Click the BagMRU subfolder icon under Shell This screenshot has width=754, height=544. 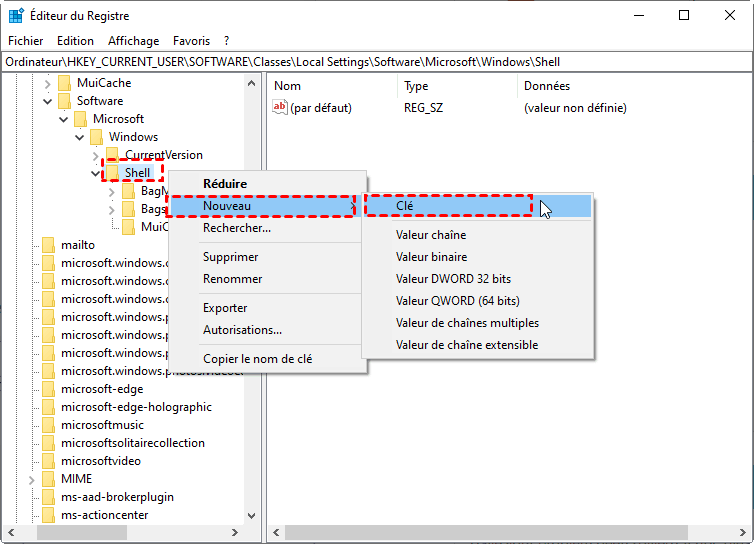click(x=128, y=191)
